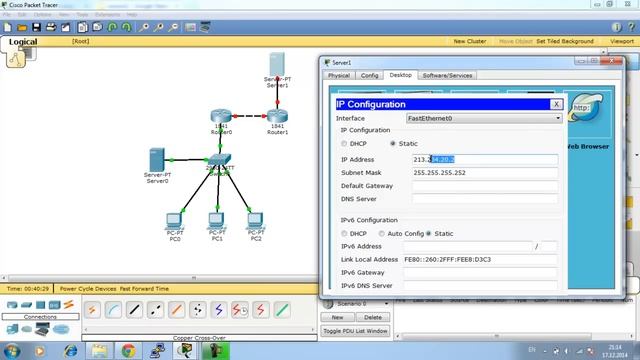This screenshot has height=360, width=640.
Task: Click the Subnet Mask field
Action: pos(484,173)
